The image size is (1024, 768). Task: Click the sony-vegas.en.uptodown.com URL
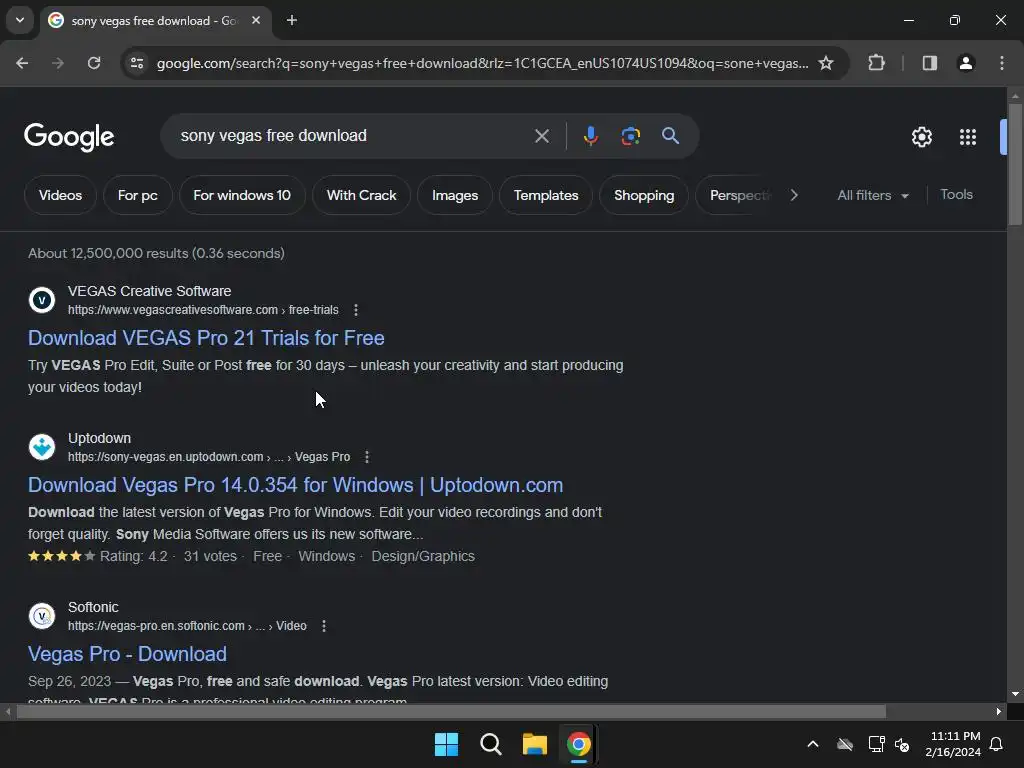pos(209,457)
